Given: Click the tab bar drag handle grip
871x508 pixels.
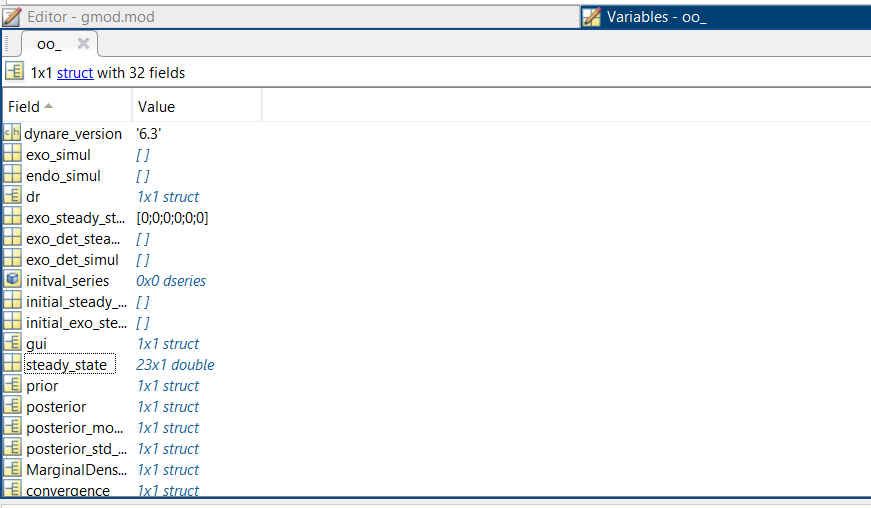Looking at the screenshot, I should (7, 44).
